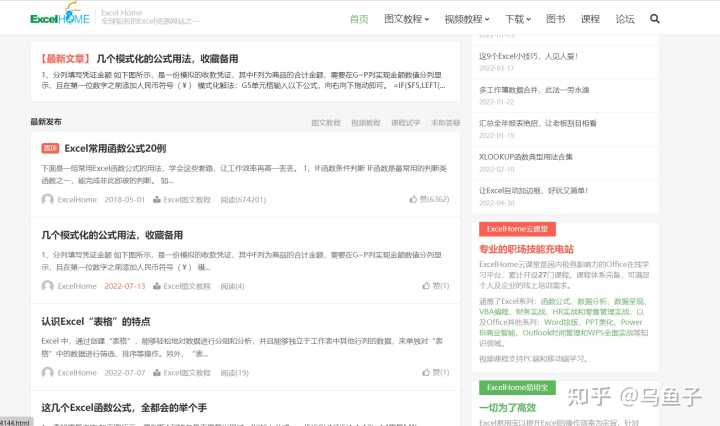Image resolution: width=720 pixels, height=426 pixels.
Task: Click ExcelHome author name on 2022-07-07 post
Action: (77, 373)
